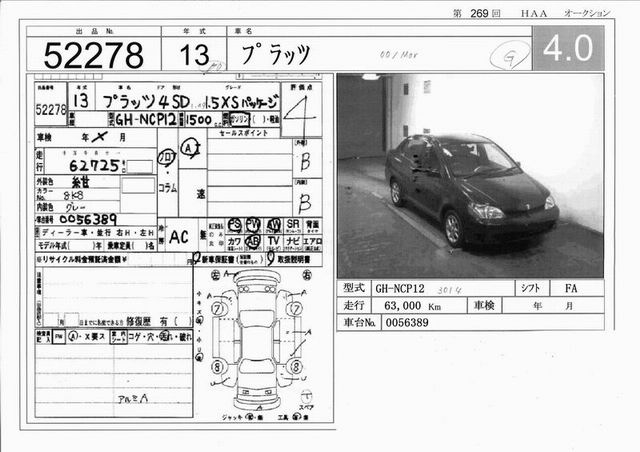Select the 1.5XS パッケージ grade text
640x452 pixels.
pyautogui.click(x=242, y=102)
